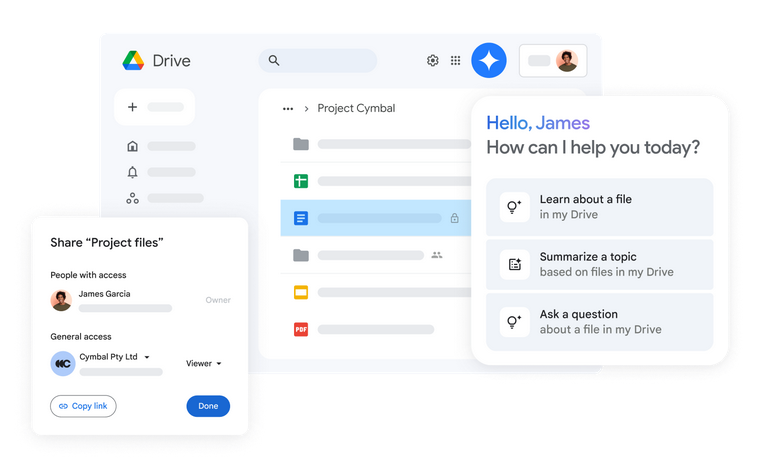Click the Project Cymbal breadcrumb
The height and width of the screenshot is (460, 769).
pos(356,108)
